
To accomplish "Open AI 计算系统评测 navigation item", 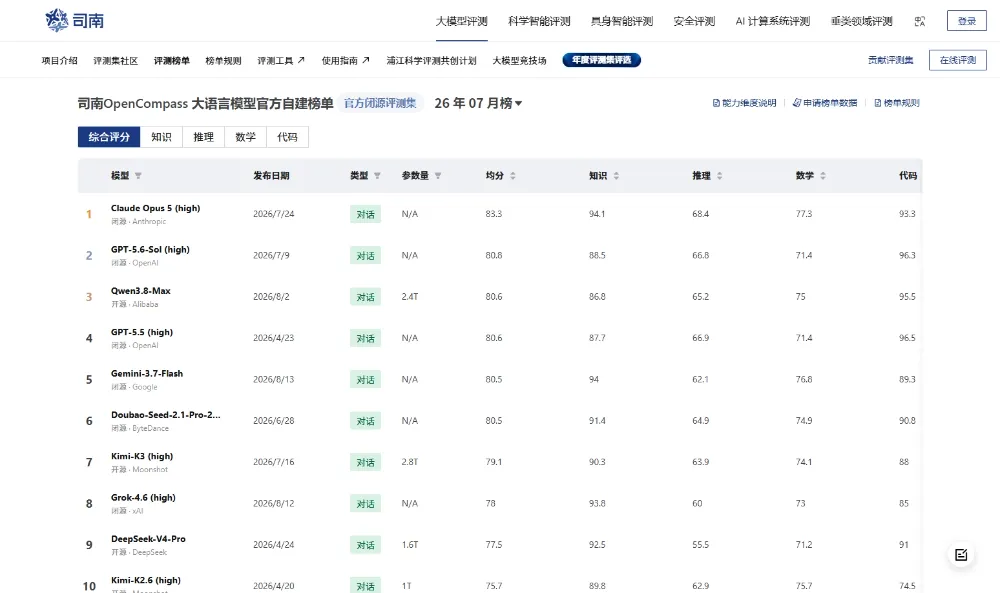I will click(772, 21).
